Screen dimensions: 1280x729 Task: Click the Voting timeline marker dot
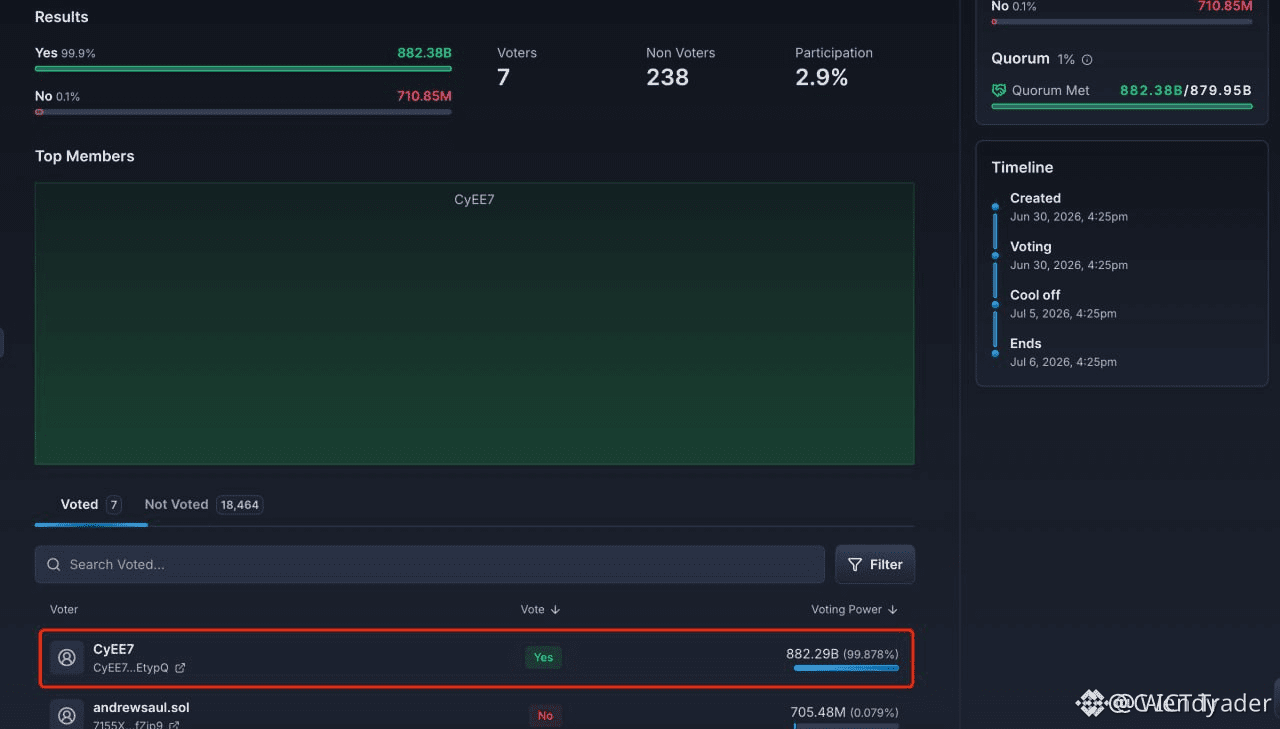995,255
